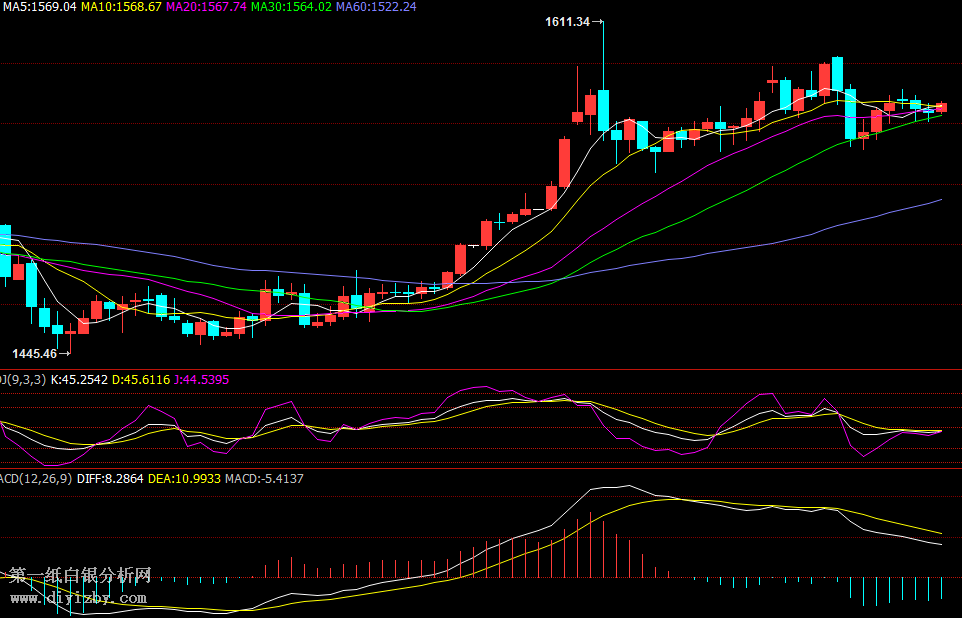The width and height of the screenshot is (962, 618).
Task: Click the J:44.5395 value label
Action: click(x=201, y=380)
